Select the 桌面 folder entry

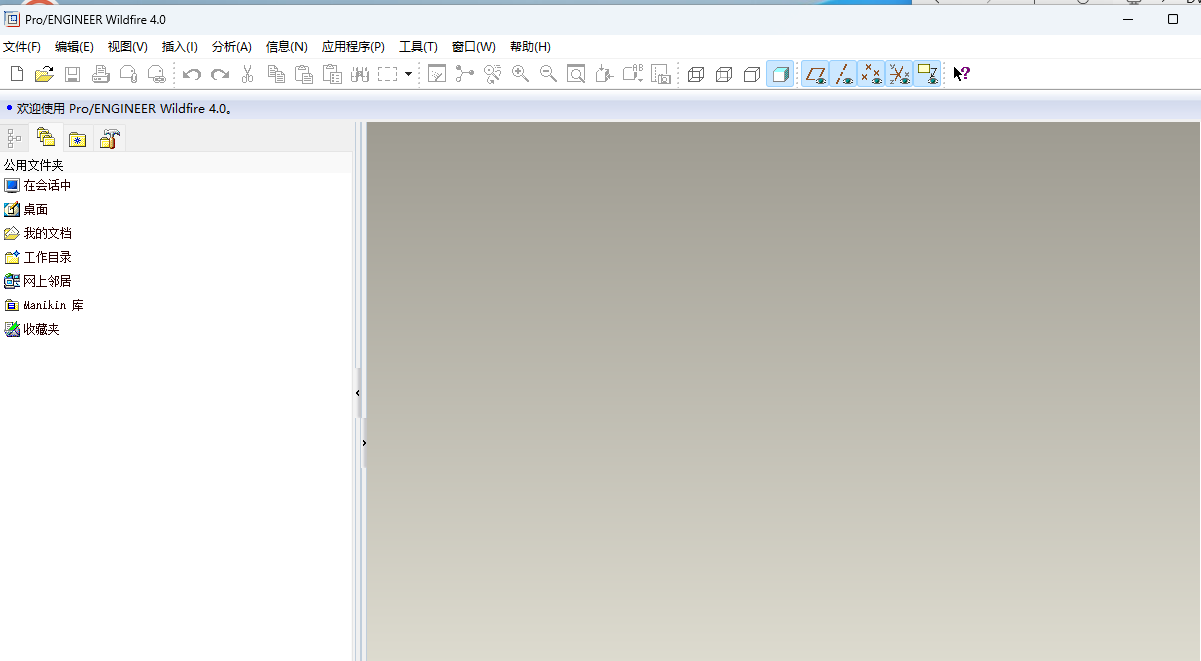point(26,210)
